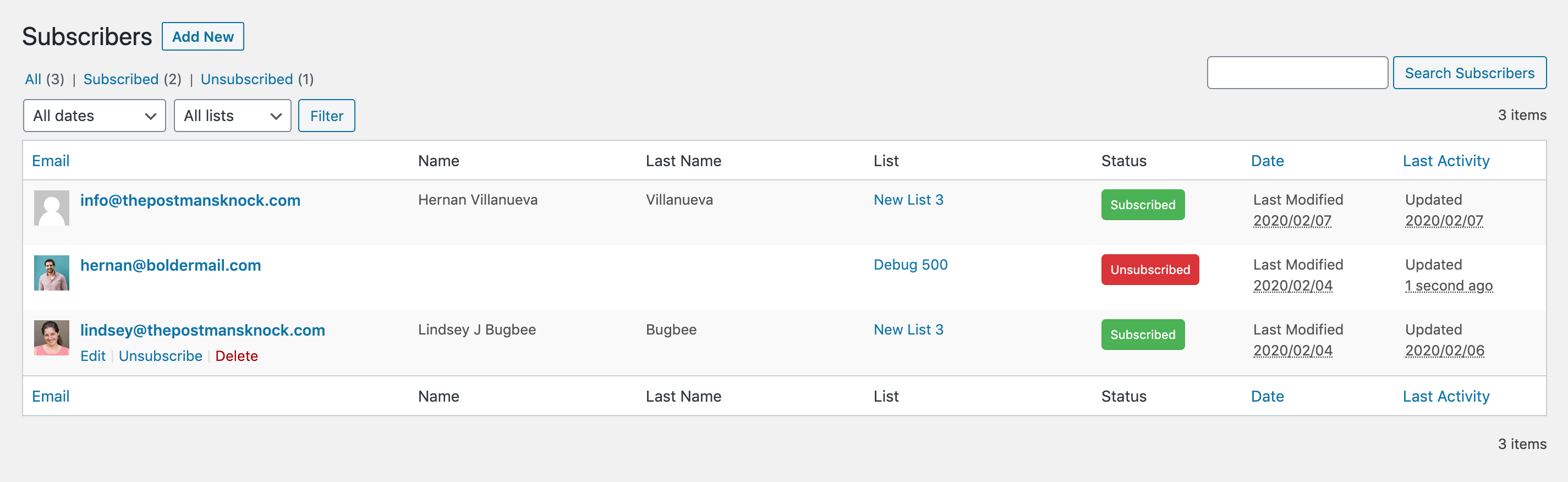This screenshot has width=1568, height=482.
Task: Click the Last Name column header
Action: click(x=683, y=161)
